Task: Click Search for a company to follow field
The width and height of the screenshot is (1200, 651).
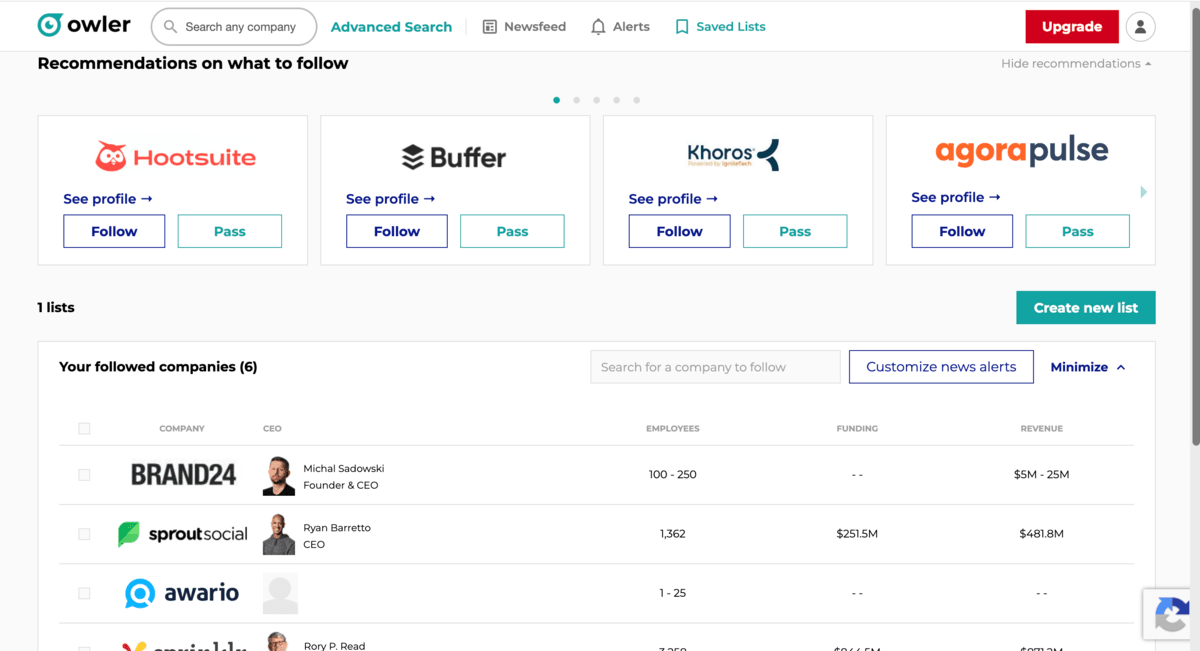Action: 715,367
